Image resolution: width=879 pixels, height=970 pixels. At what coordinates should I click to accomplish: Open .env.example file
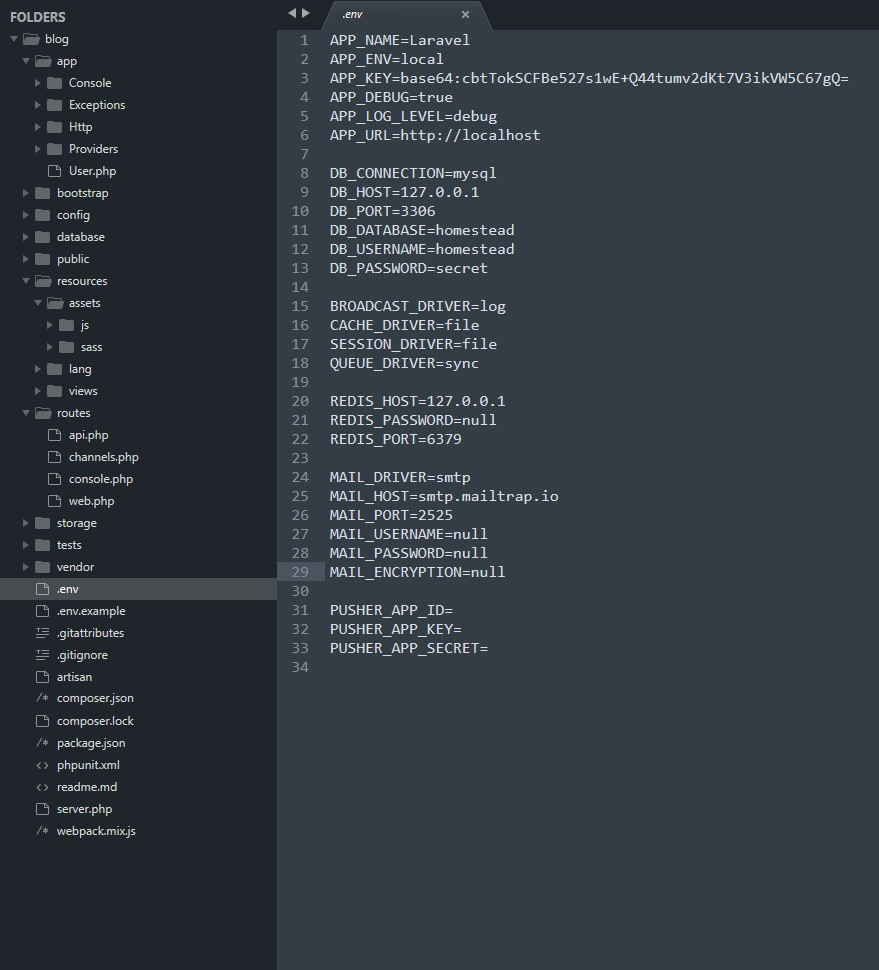click(x=91, y=611)
